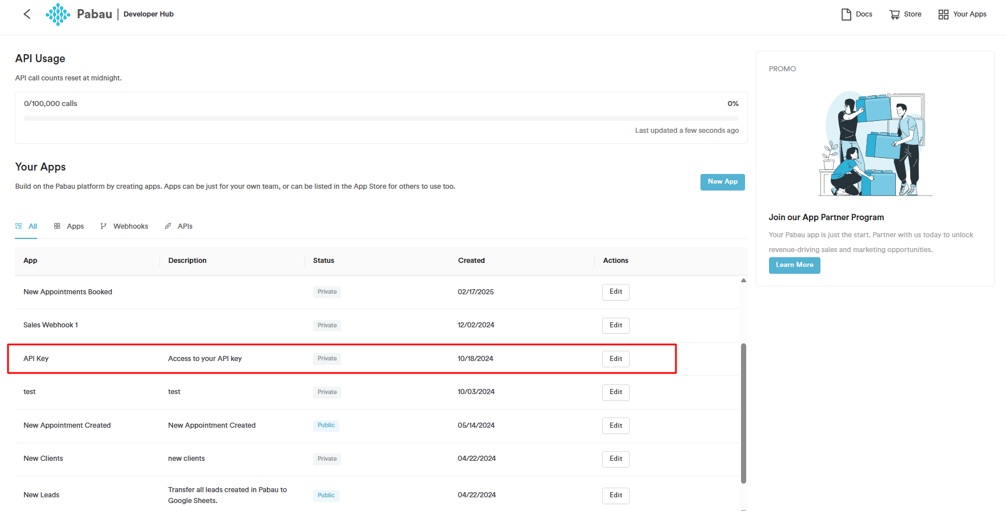This screenshot has width=1005, height=511.
Task: Click the New App button
Action: point(722,182)
